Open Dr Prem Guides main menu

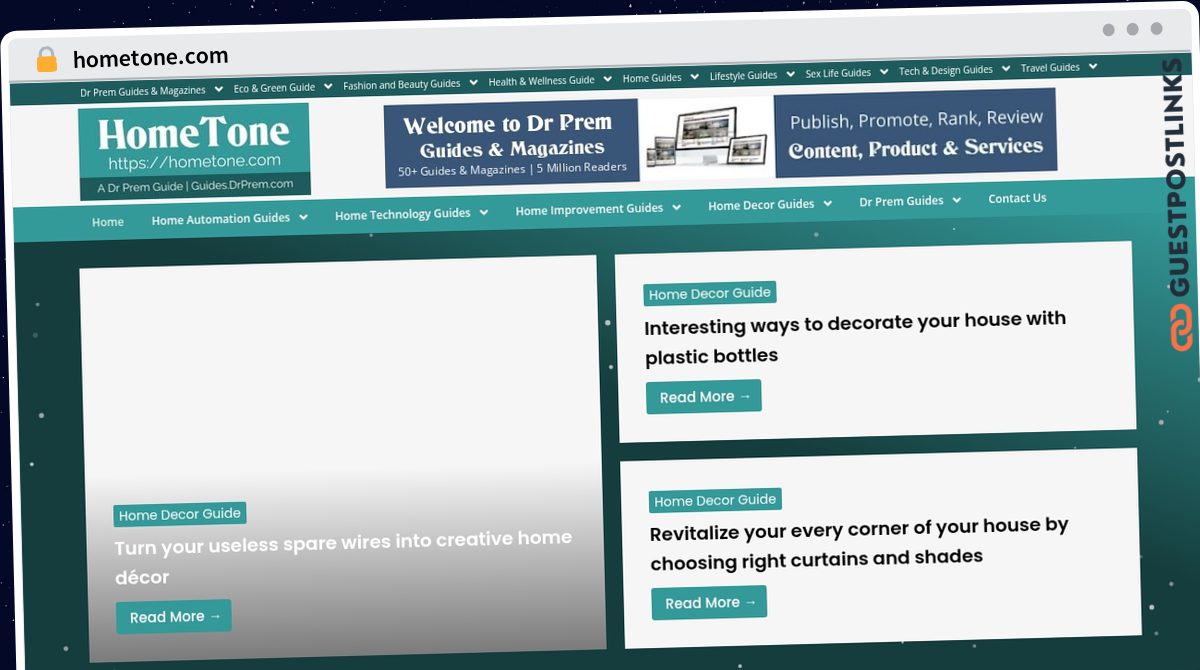pyautogui.click(x=901, y=201)
